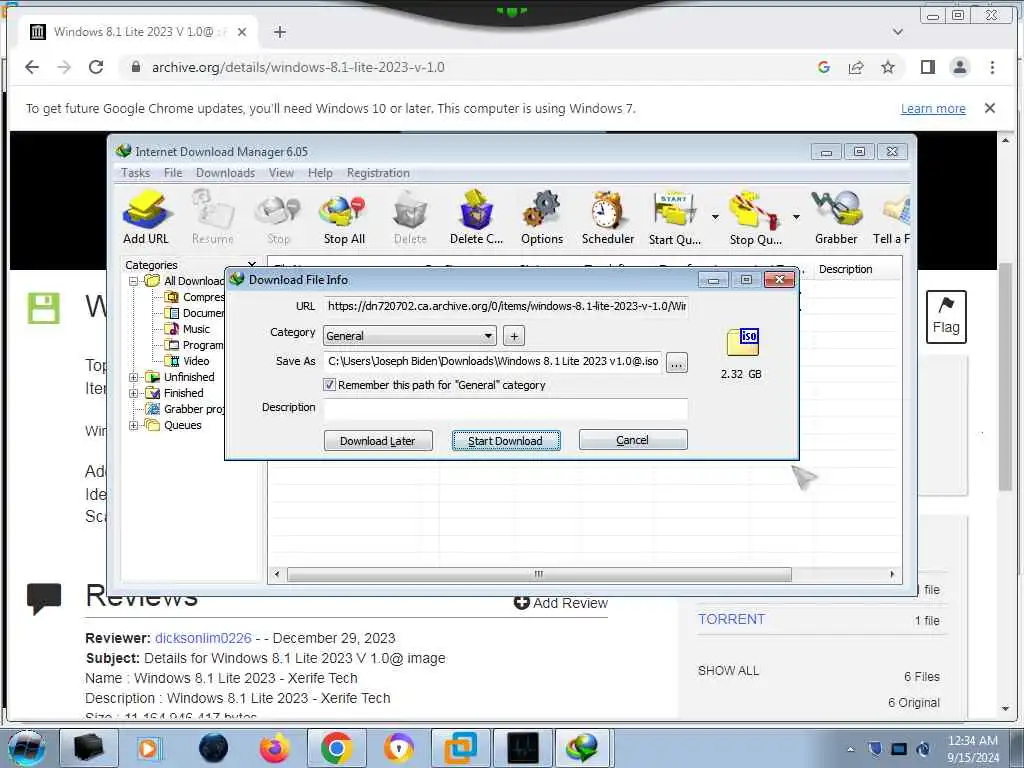Collapse All Downloads tree node

click(133, 281)
